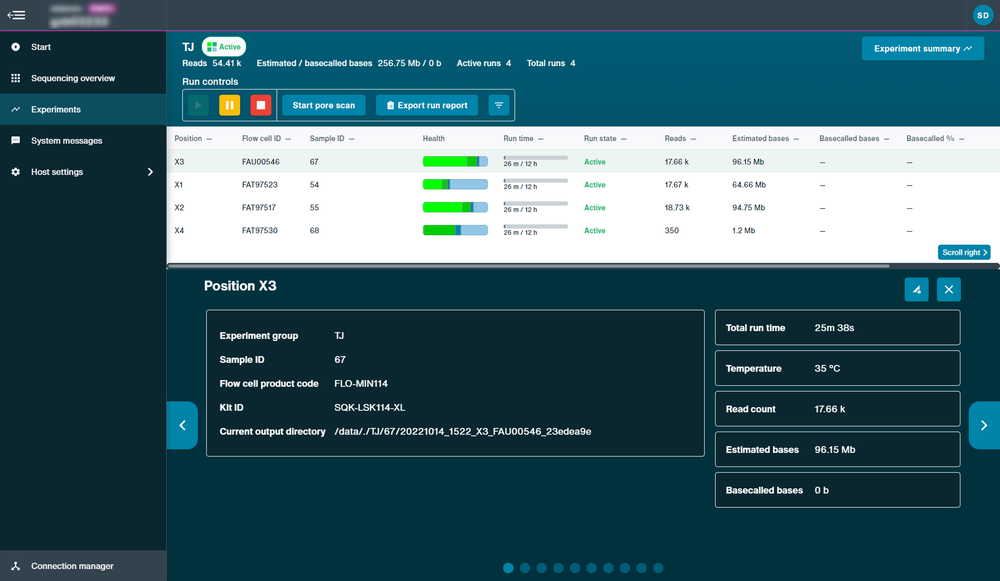Select the third pagination dot at the bottom
This screenshot has height=581, width=1000.
click(x=541, y=568)
